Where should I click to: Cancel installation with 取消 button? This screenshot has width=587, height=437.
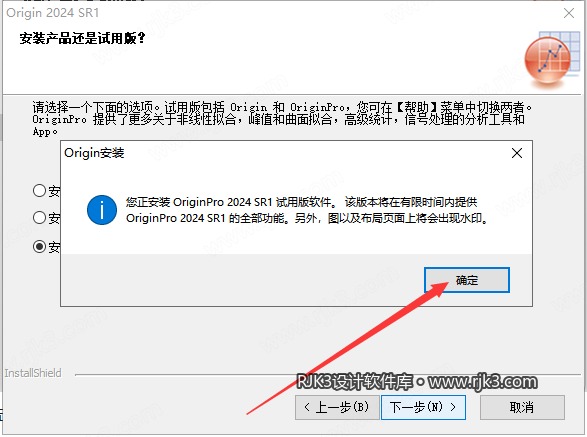point(522,407)
